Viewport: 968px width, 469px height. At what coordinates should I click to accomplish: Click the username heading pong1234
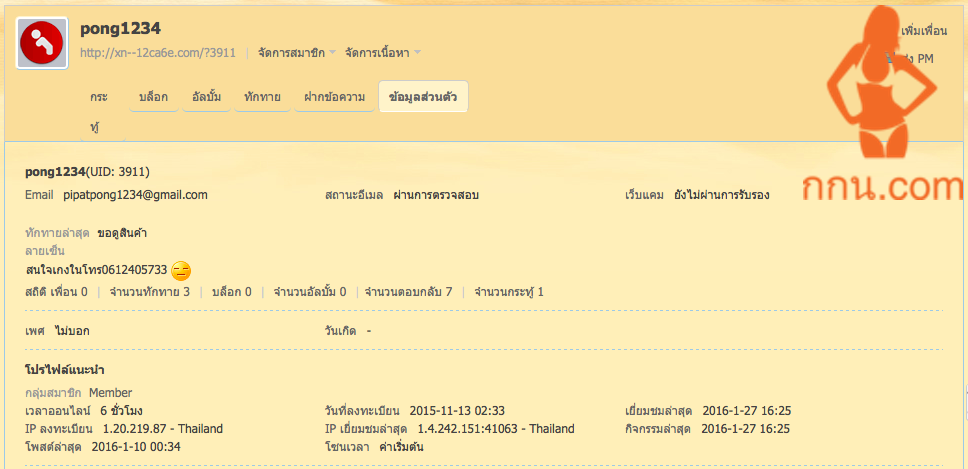coord(120,28)
